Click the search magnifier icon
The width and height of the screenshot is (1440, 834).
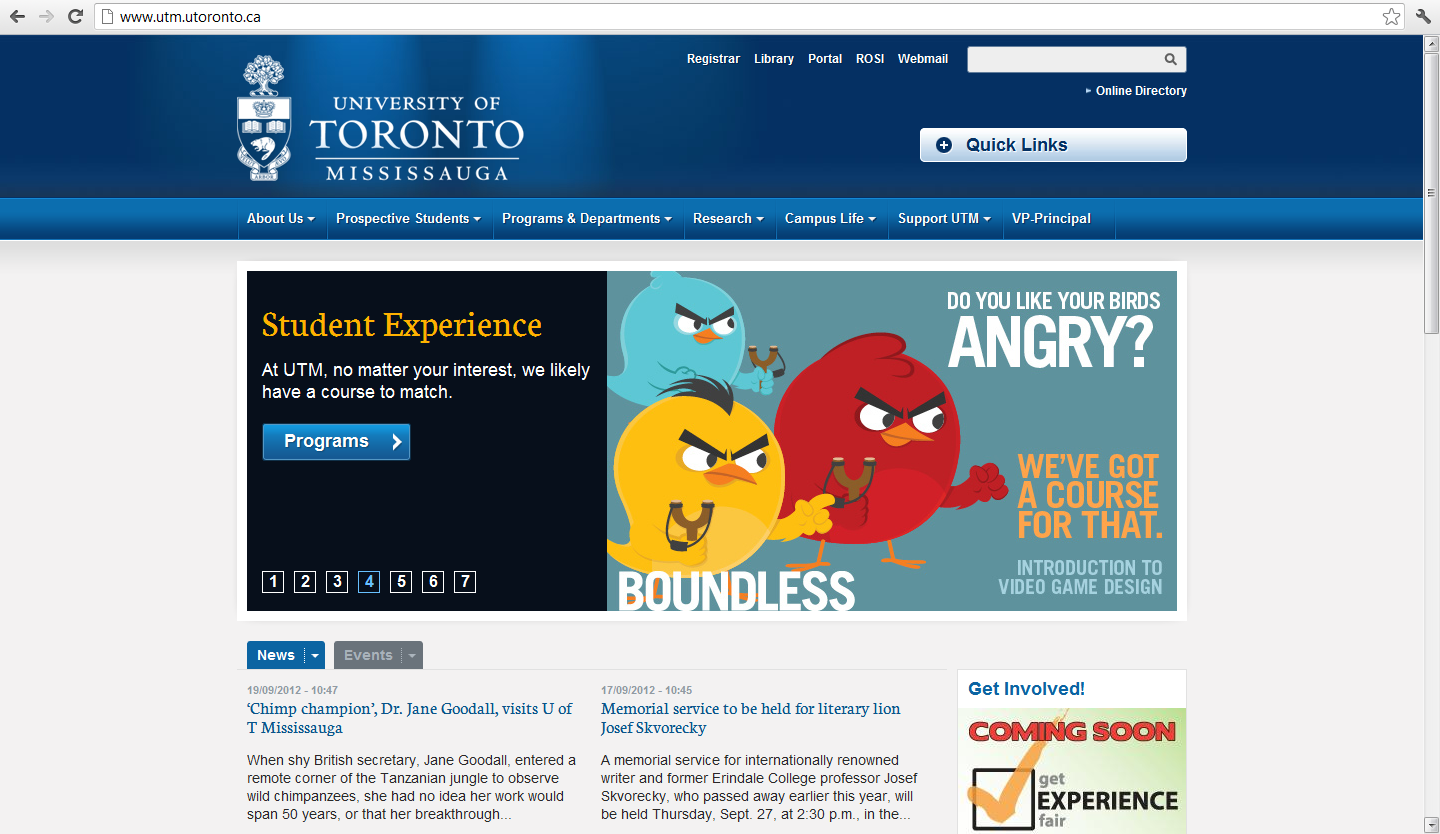[x=1170, y=59]
